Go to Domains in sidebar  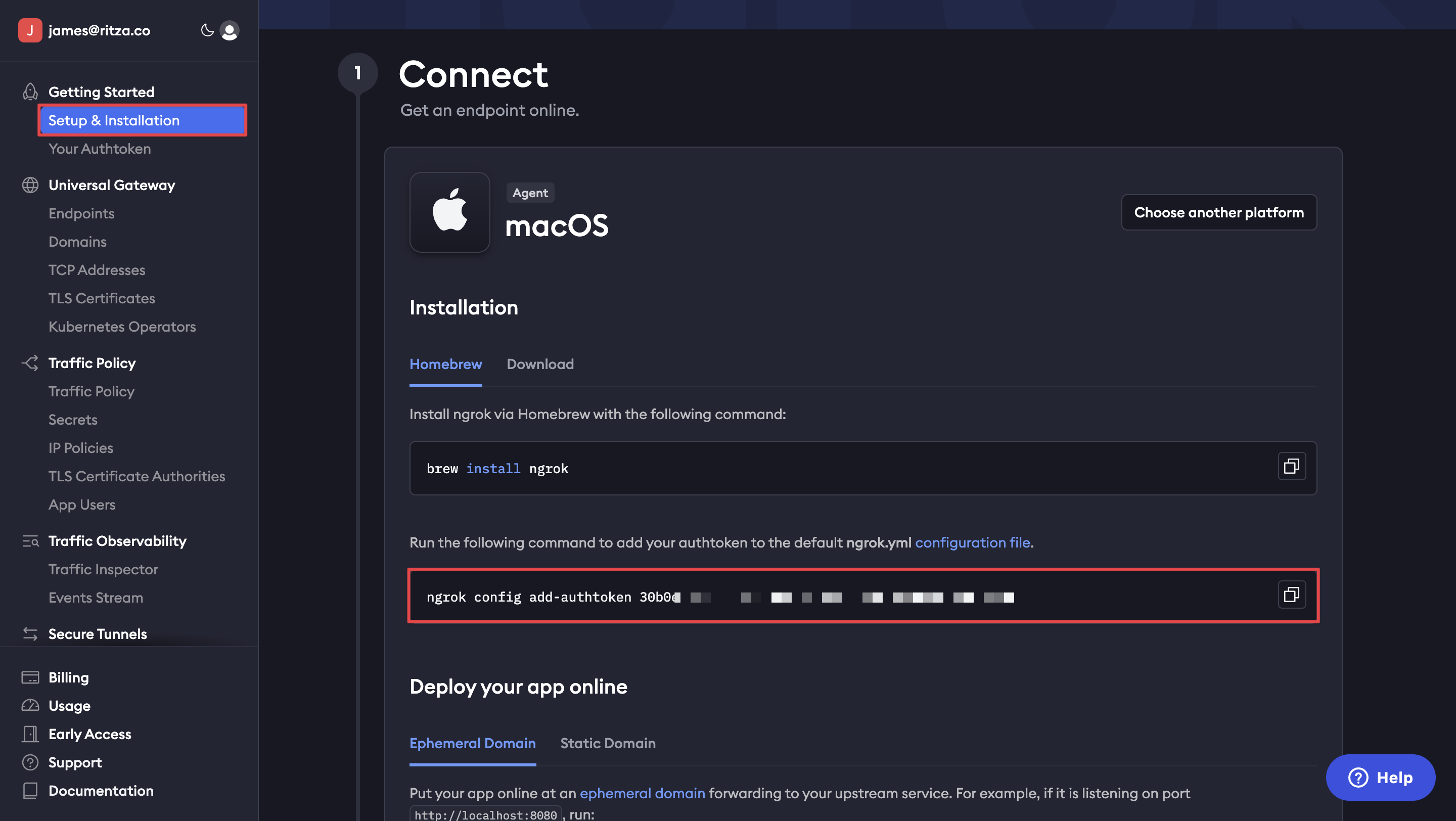[x=77, y=242]
